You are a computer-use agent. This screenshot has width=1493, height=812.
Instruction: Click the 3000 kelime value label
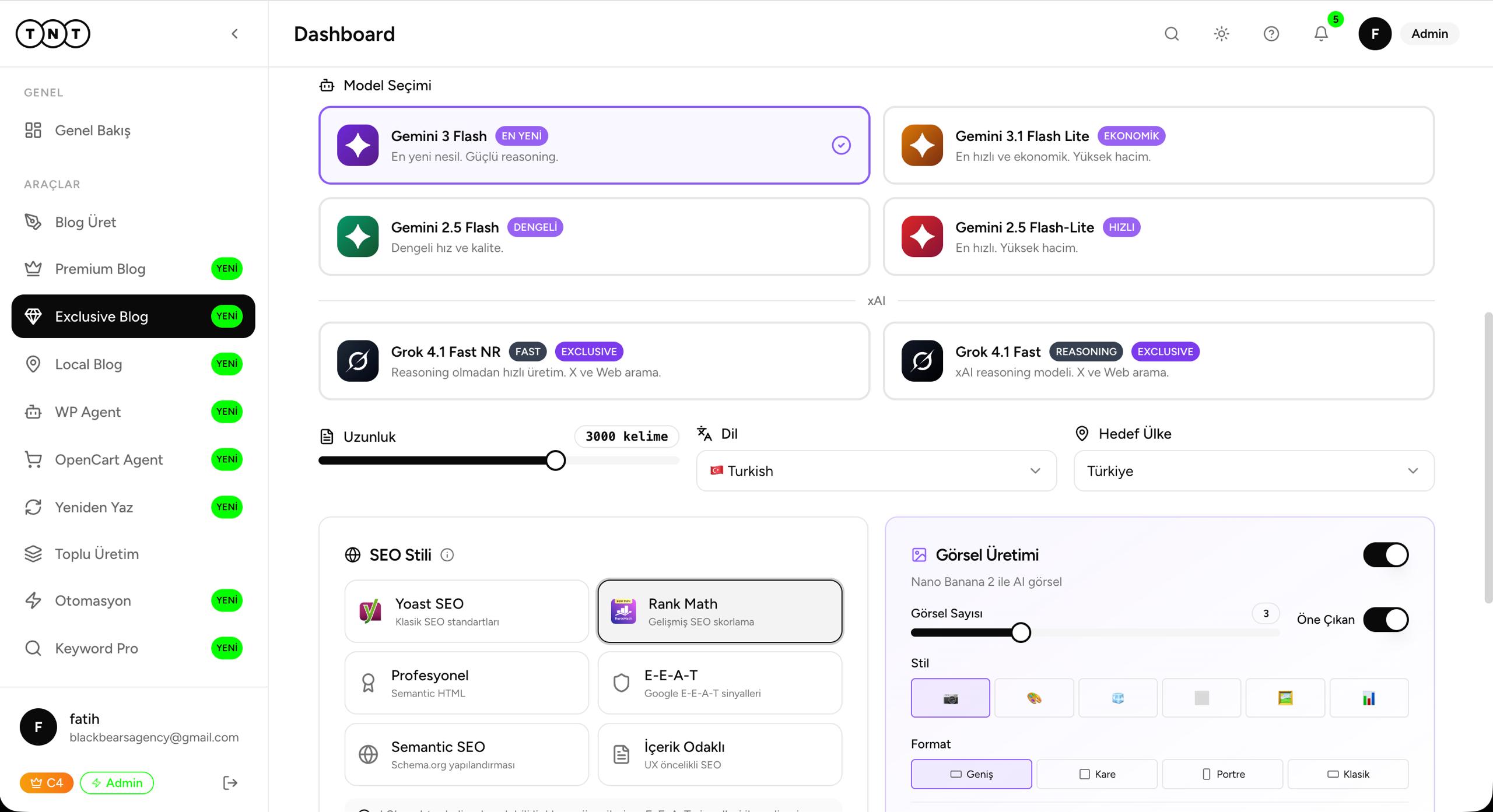point(626,437)
